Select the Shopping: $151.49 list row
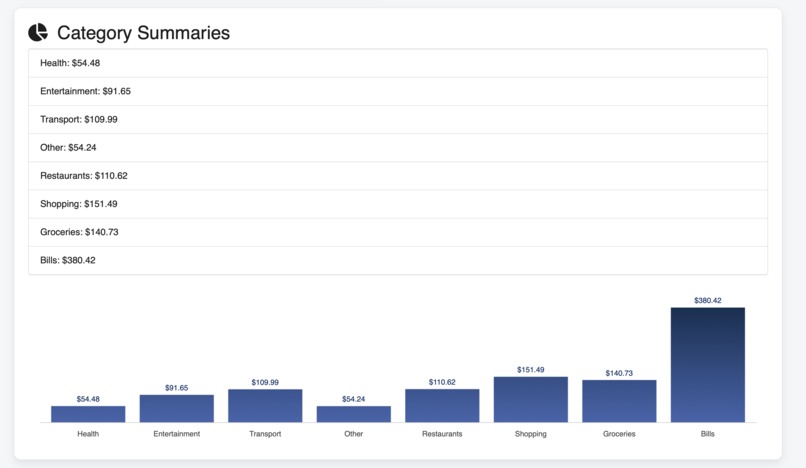The height and width of the screenshot is (468, 806). point(398,204)
